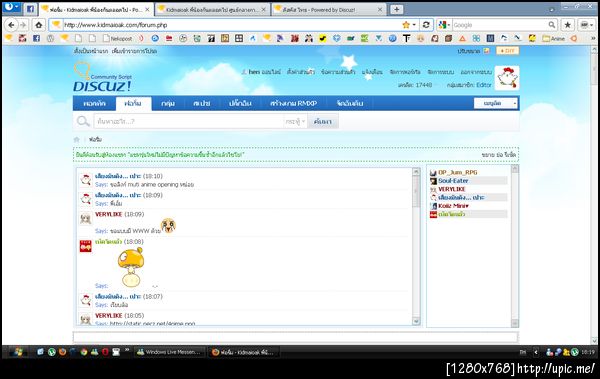Open the Facebook bookmark in bookmarks bar
The width and height of the screenshot is (600, 379).
[36, 38]
